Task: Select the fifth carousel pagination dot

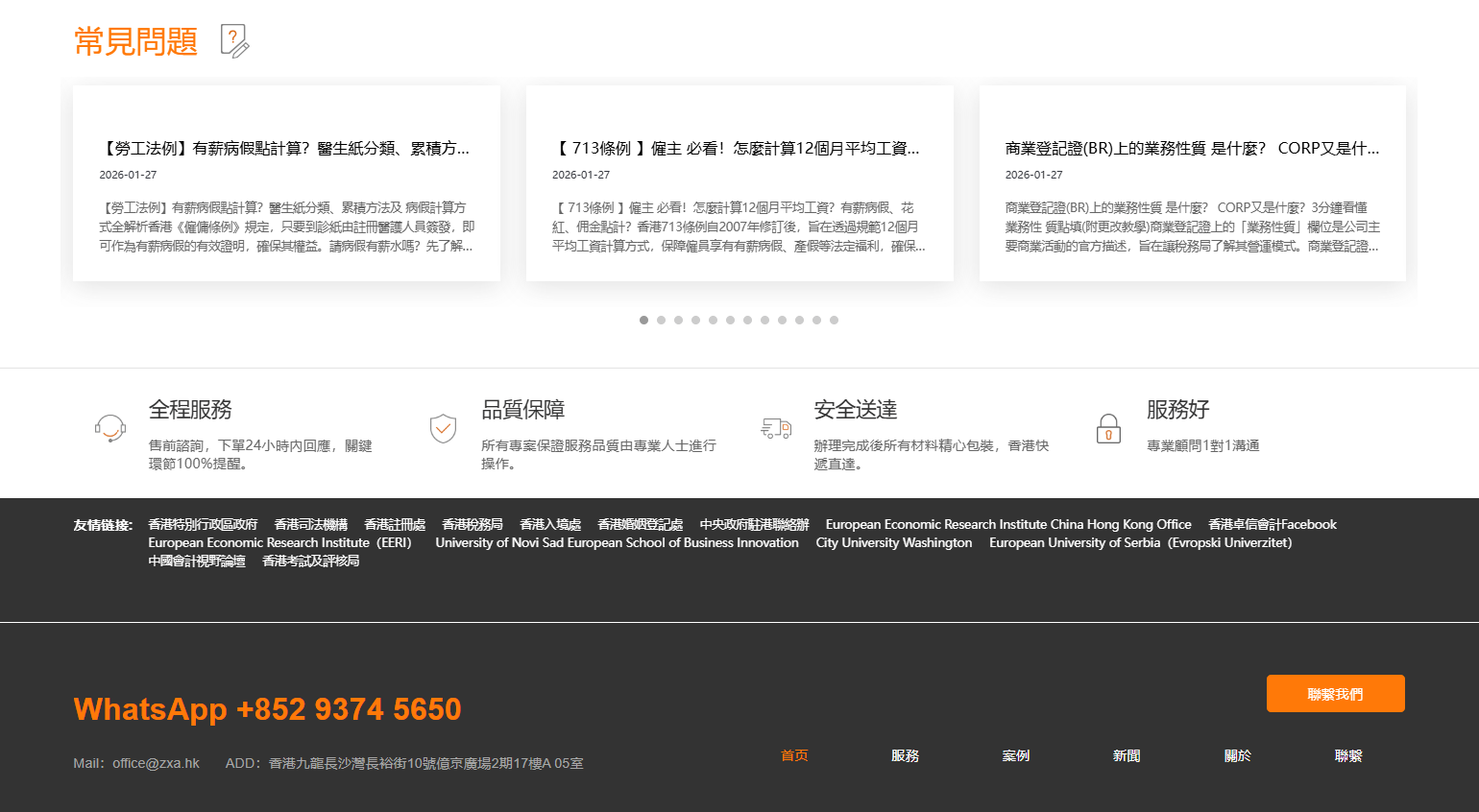Action: (x=713, y=320)
